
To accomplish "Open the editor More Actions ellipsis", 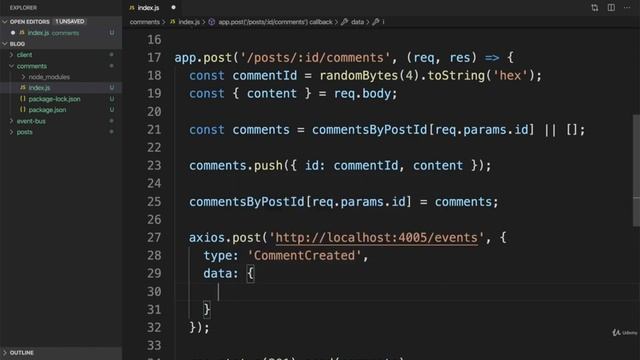I will click(x=627, y=7).
